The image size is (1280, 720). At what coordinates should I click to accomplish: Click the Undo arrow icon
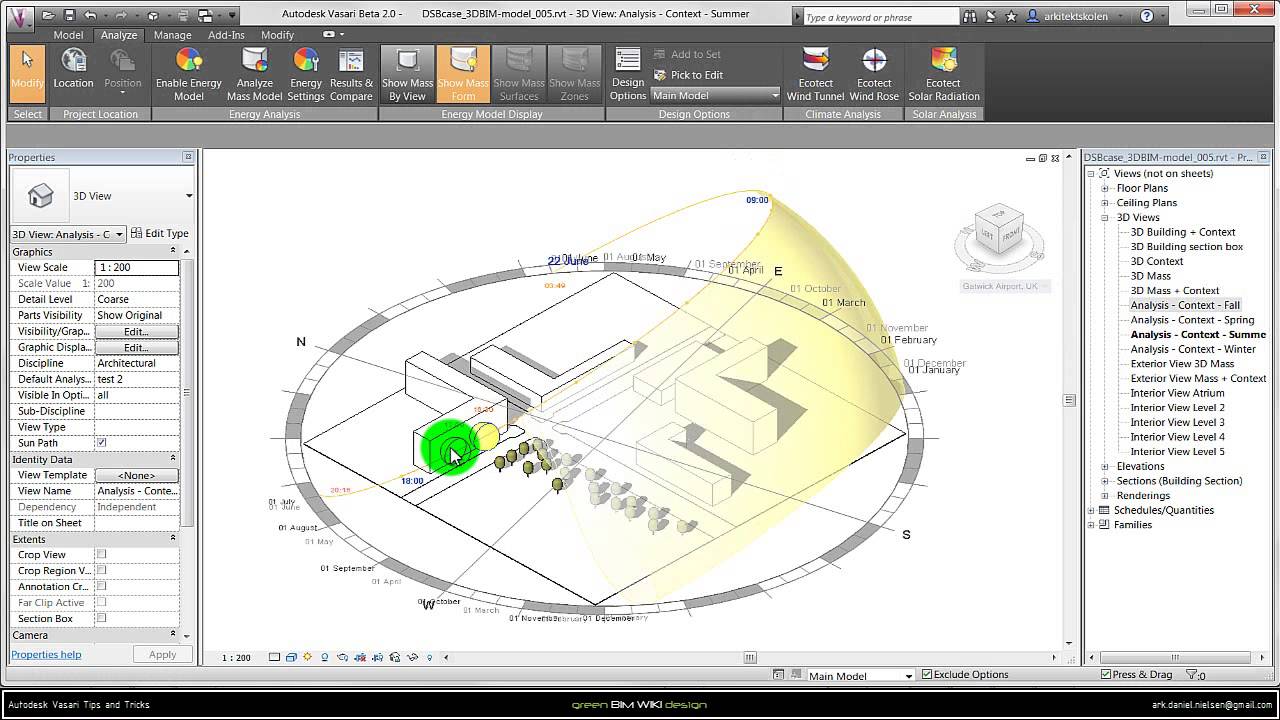(91, 16)
